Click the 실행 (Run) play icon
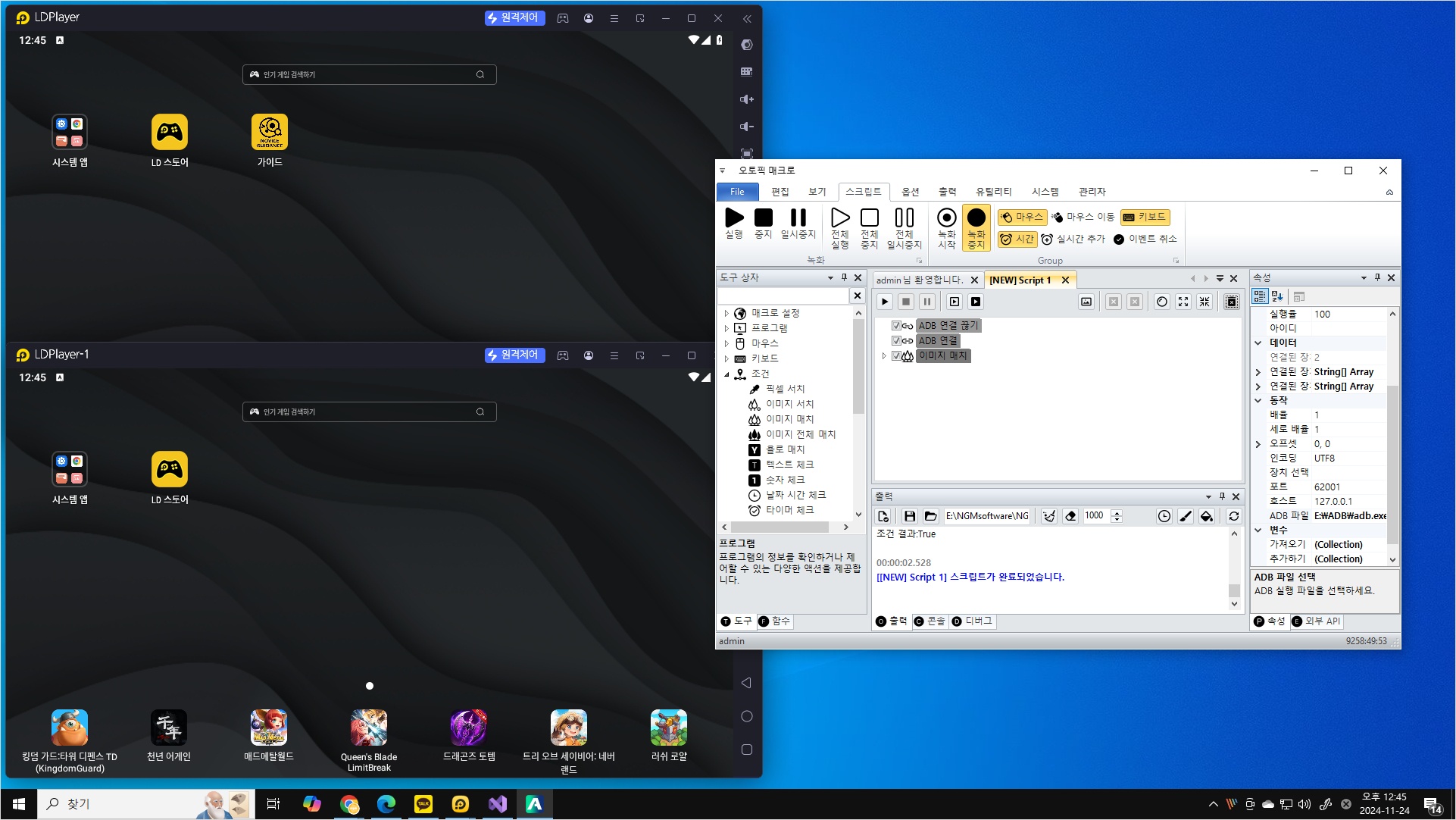 733,218
